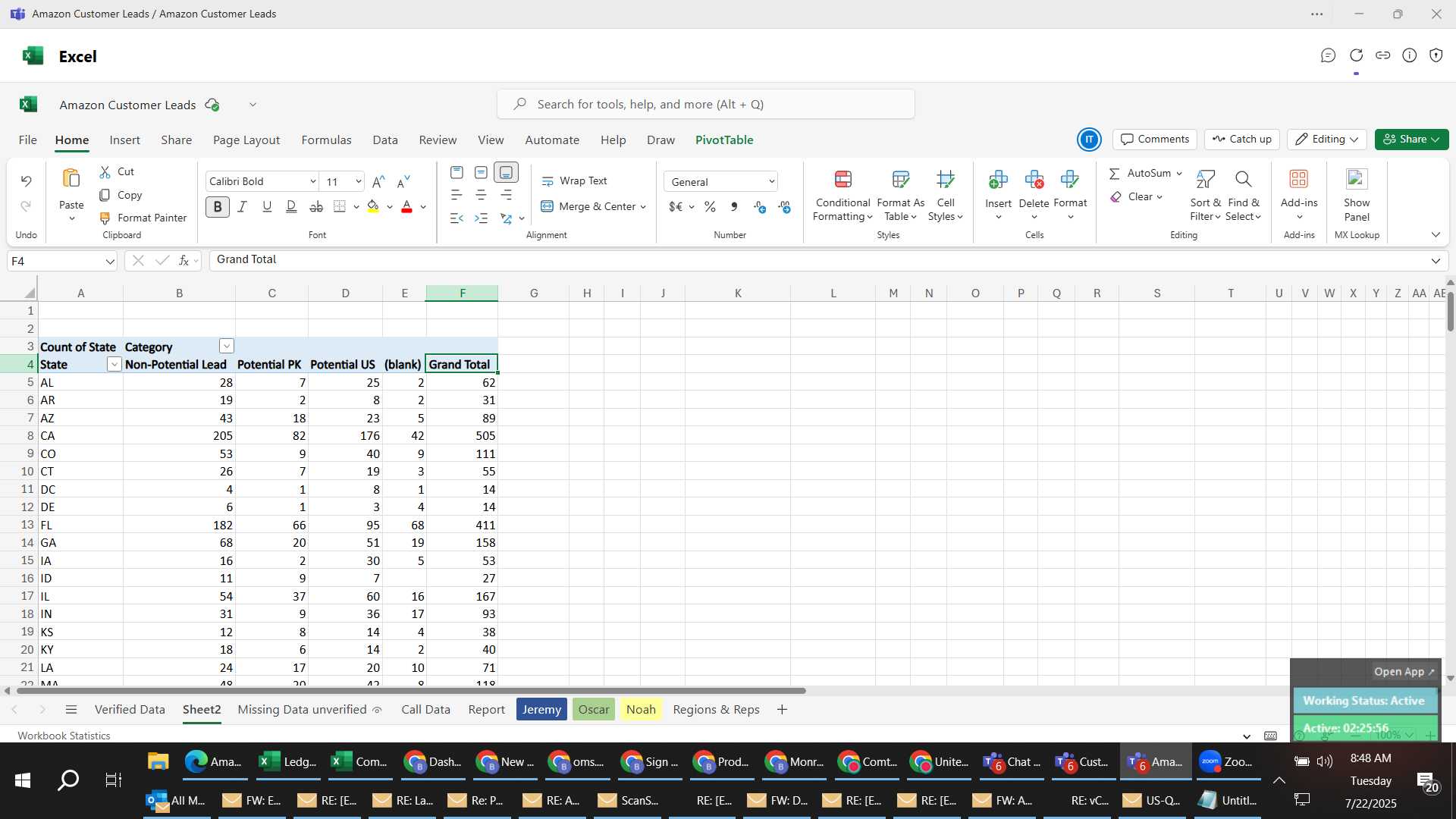Click the Comments button
Viewport: 1456px width, 819px height.
[1155, 140]
